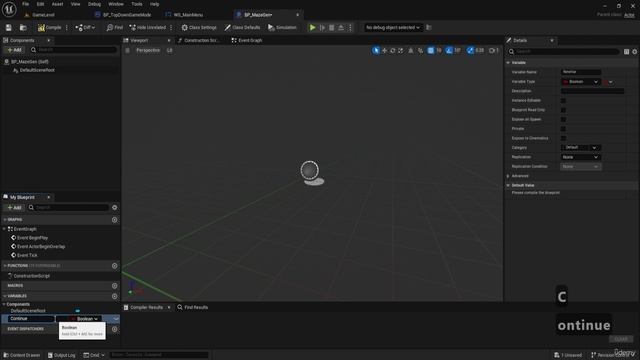
Task: Compile the blueprint
Action: pos(49,28)
